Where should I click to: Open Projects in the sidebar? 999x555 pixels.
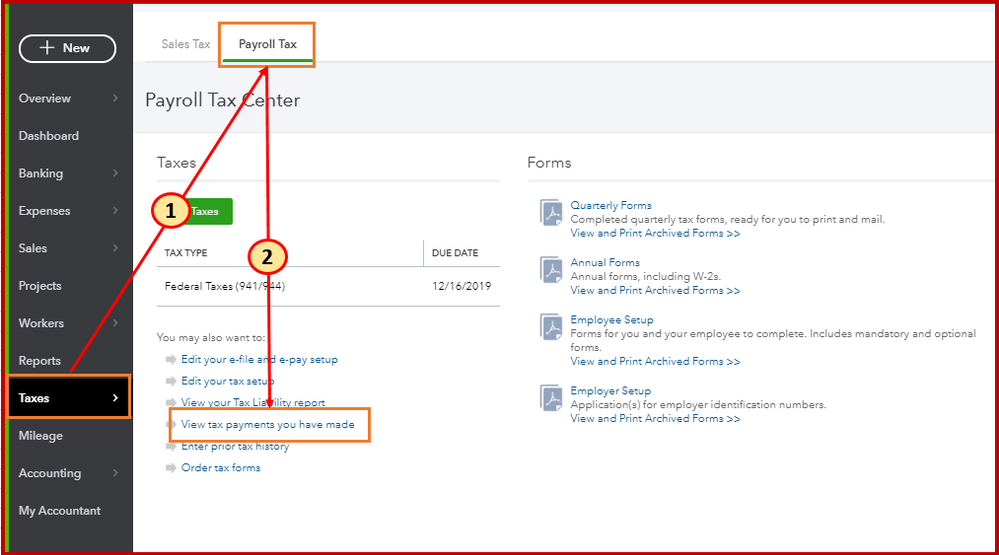(40, 286)
